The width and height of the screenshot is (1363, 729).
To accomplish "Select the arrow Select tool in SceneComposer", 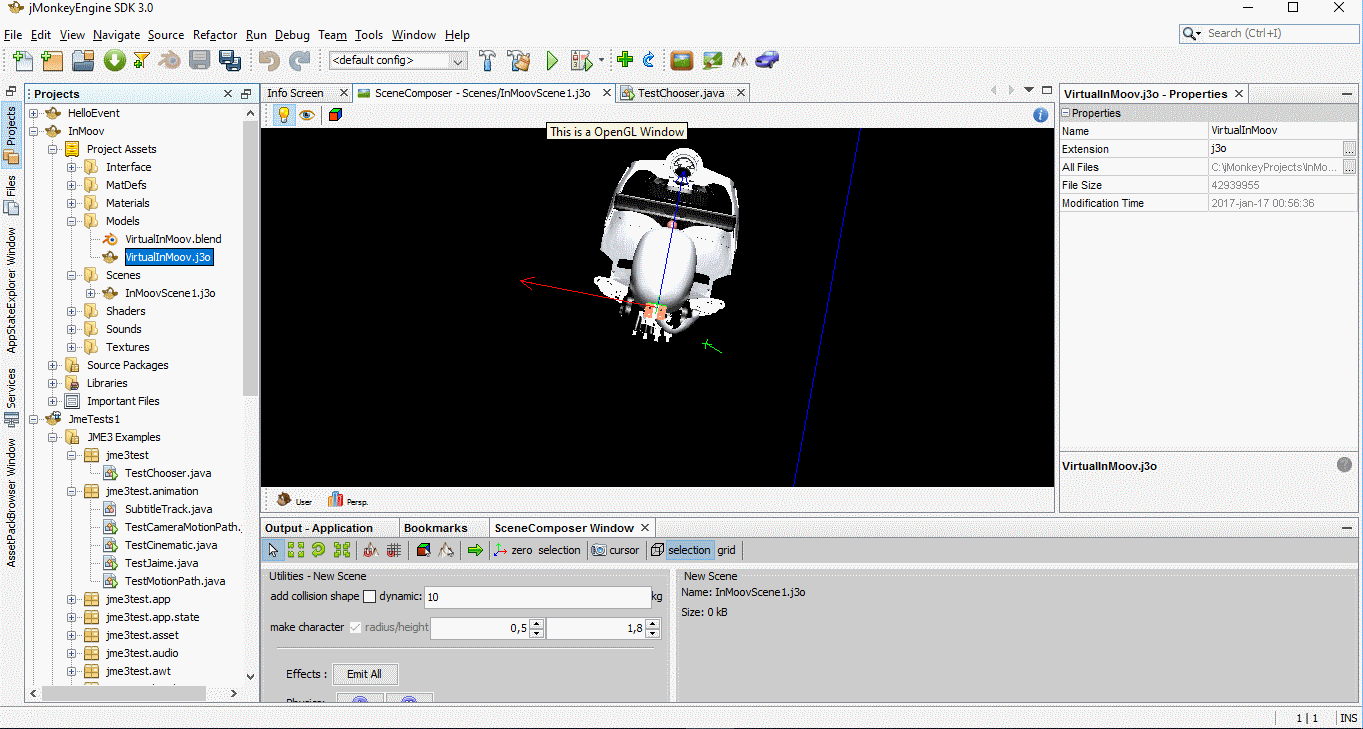I will [x=273, y=550].
